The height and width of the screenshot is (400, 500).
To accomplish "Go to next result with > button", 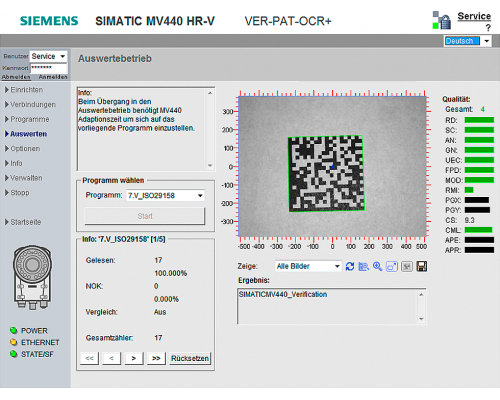I will click(x=134, y=358).
